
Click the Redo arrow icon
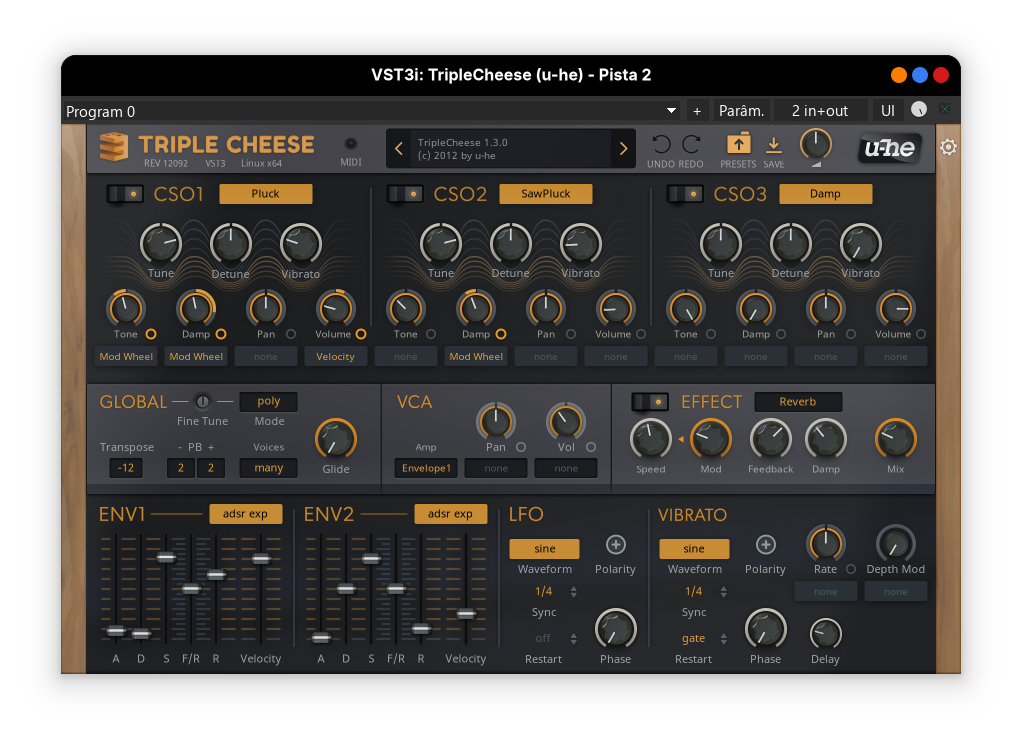pos(691,144)
